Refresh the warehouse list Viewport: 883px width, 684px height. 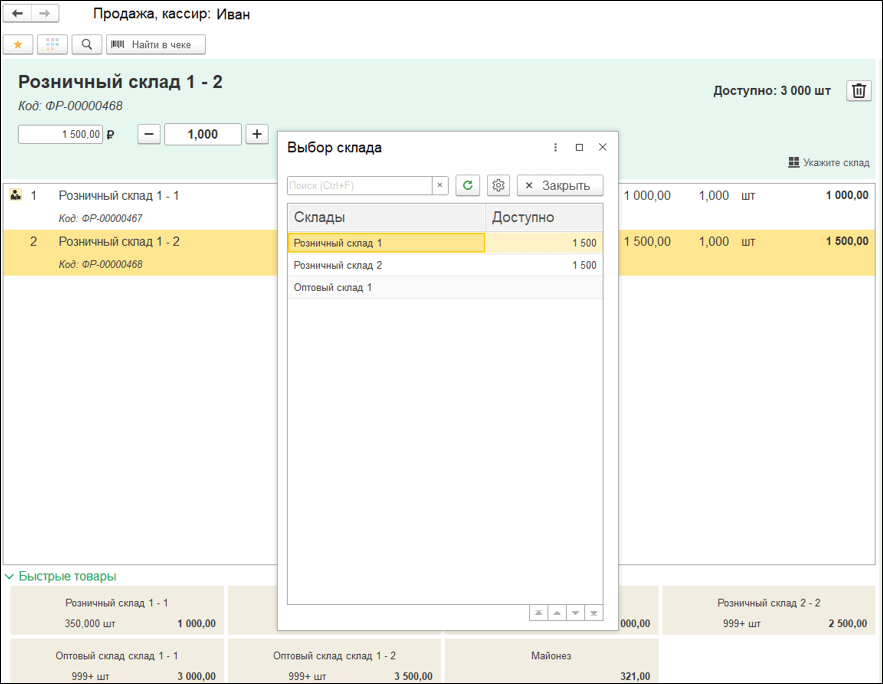(468, 186)
